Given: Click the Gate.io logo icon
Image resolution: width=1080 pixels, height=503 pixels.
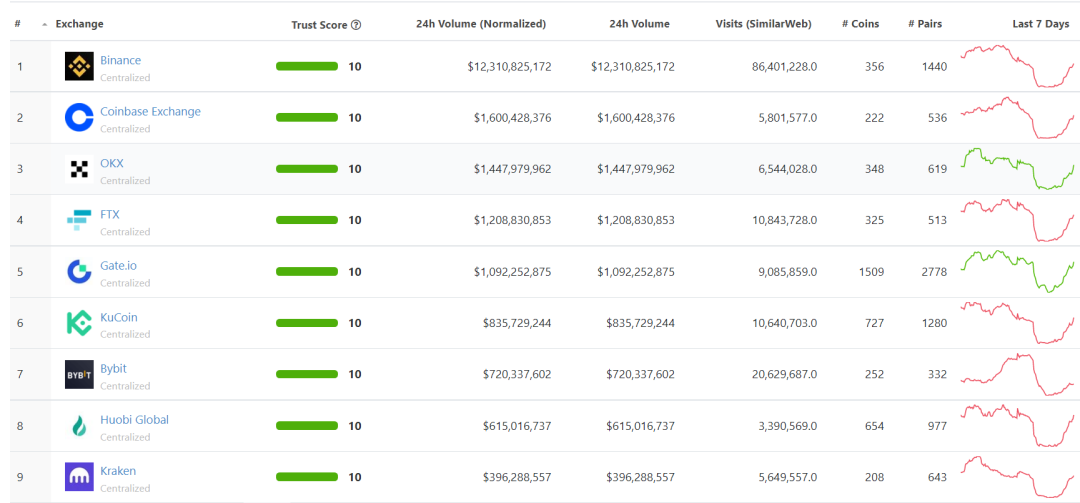Looking at the screenshot, I should [79, 272].
